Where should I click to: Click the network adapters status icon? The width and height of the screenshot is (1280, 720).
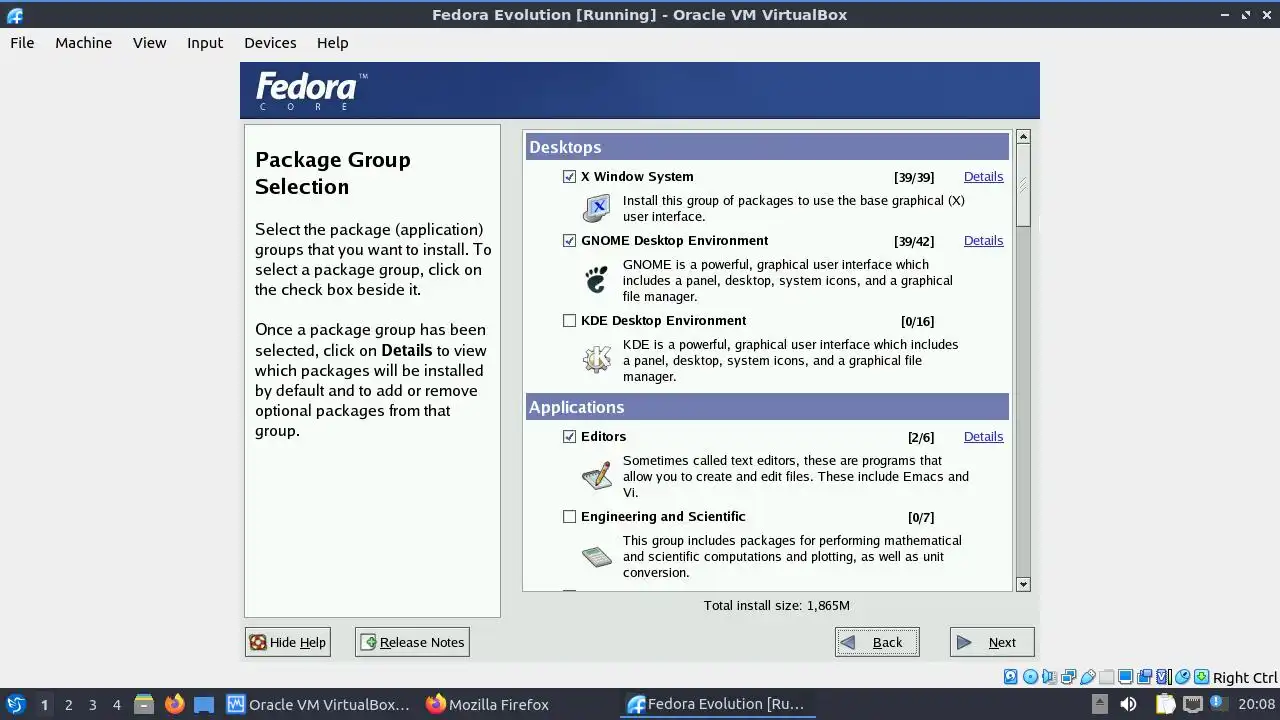click(x=1069, y=677)
